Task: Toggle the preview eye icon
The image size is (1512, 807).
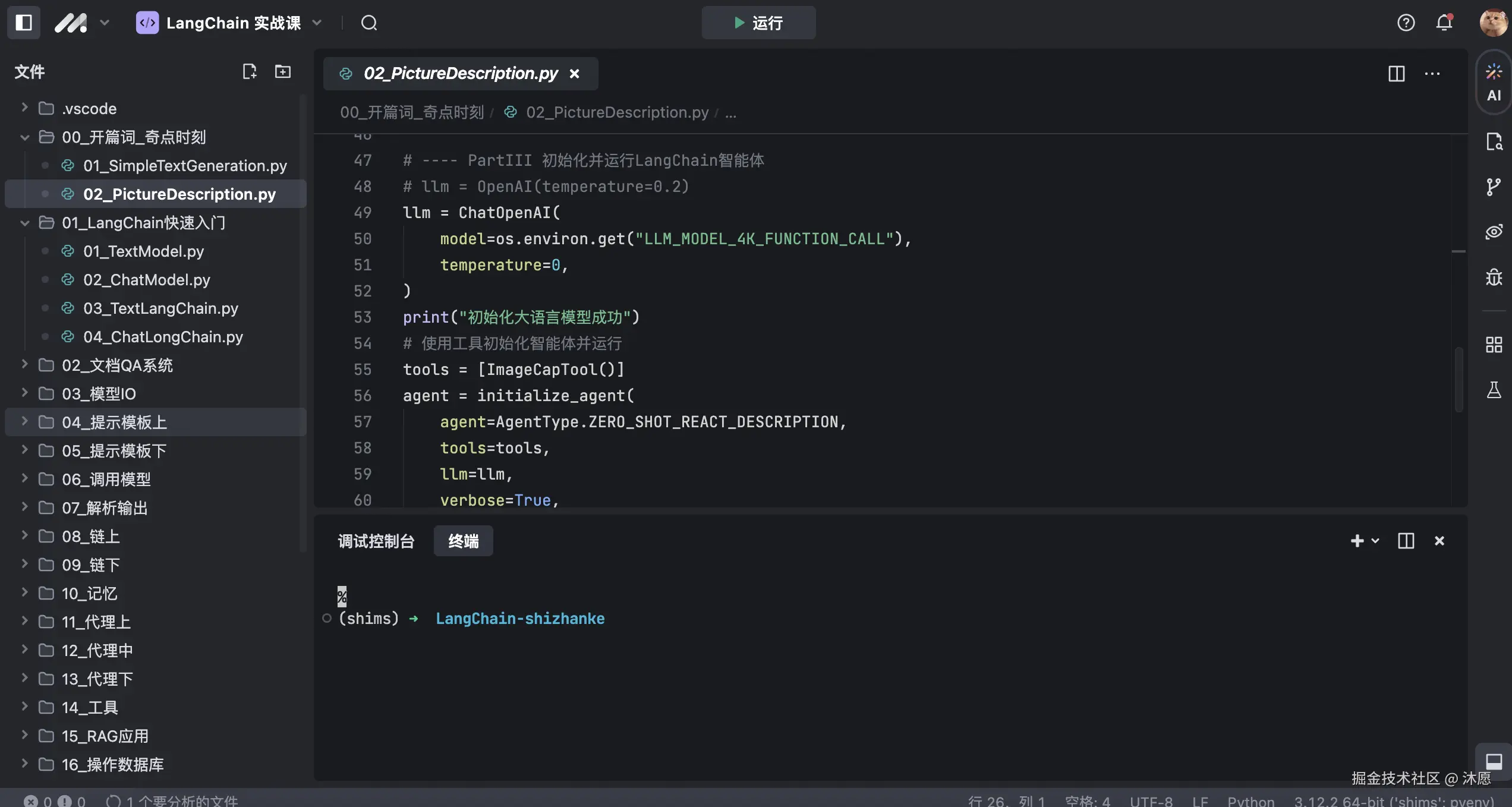Action: [x=1494, y=232]
